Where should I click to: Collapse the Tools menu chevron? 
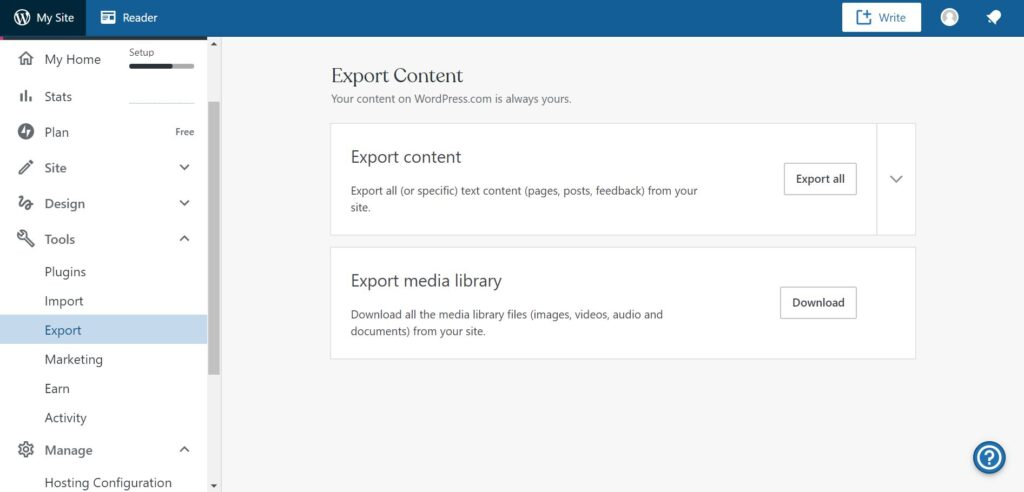point(184,238)
